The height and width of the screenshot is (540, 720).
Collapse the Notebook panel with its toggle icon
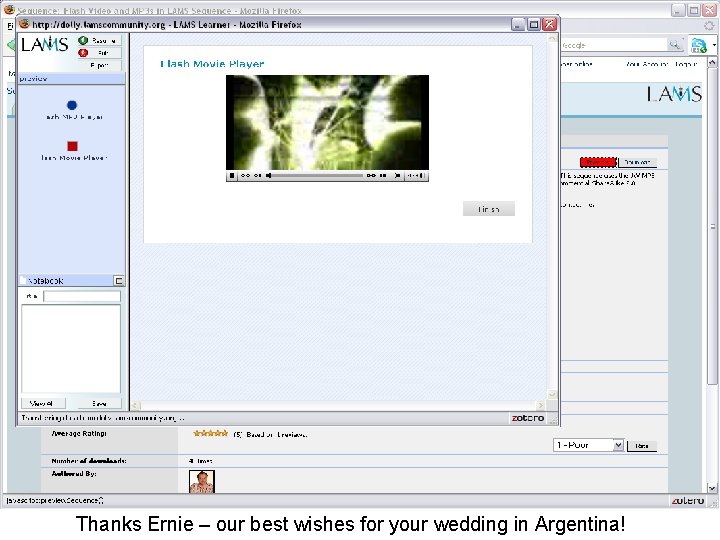pos(118,281)
